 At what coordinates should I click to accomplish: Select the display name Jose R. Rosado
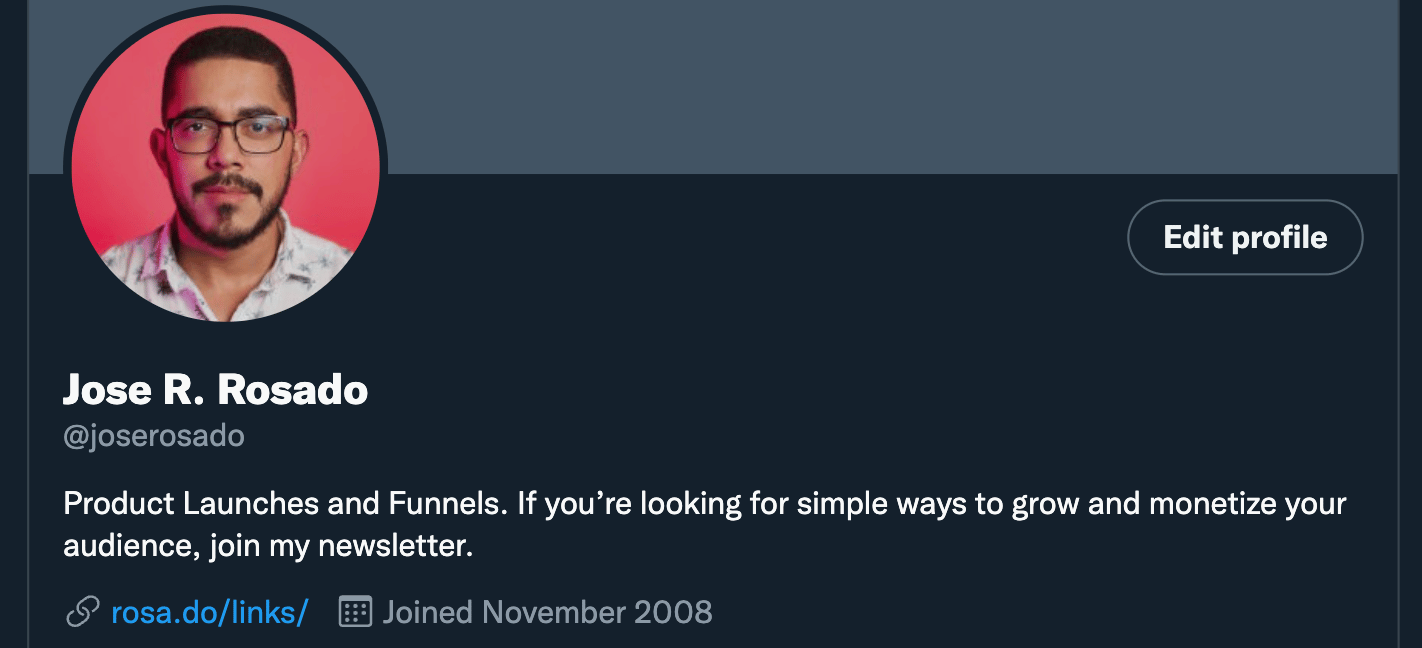tap(215, 389)
